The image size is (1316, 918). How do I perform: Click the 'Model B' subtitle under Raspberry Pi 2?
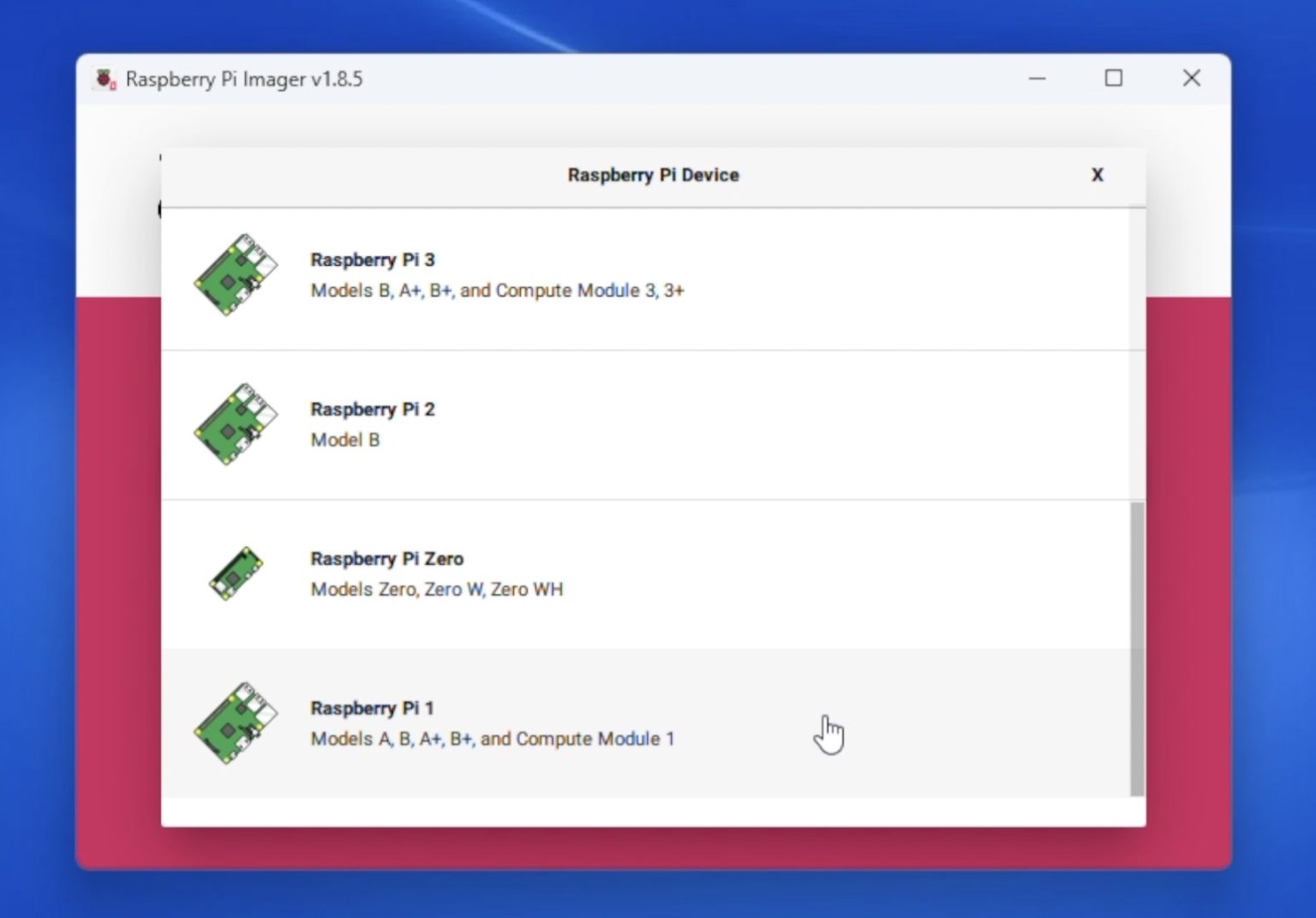[345, 440]
